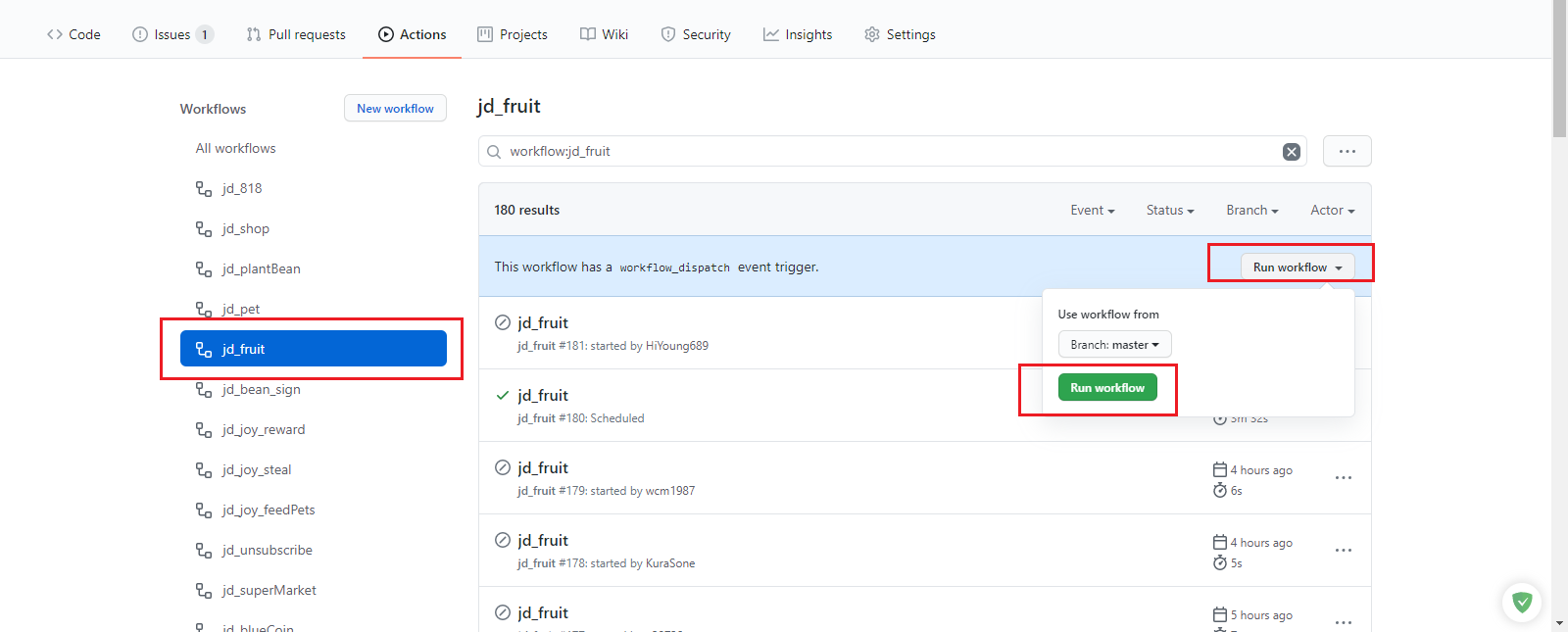Click the workflow_dispatch code text
The image size is (1568, 632).
[x=675, y=267]
